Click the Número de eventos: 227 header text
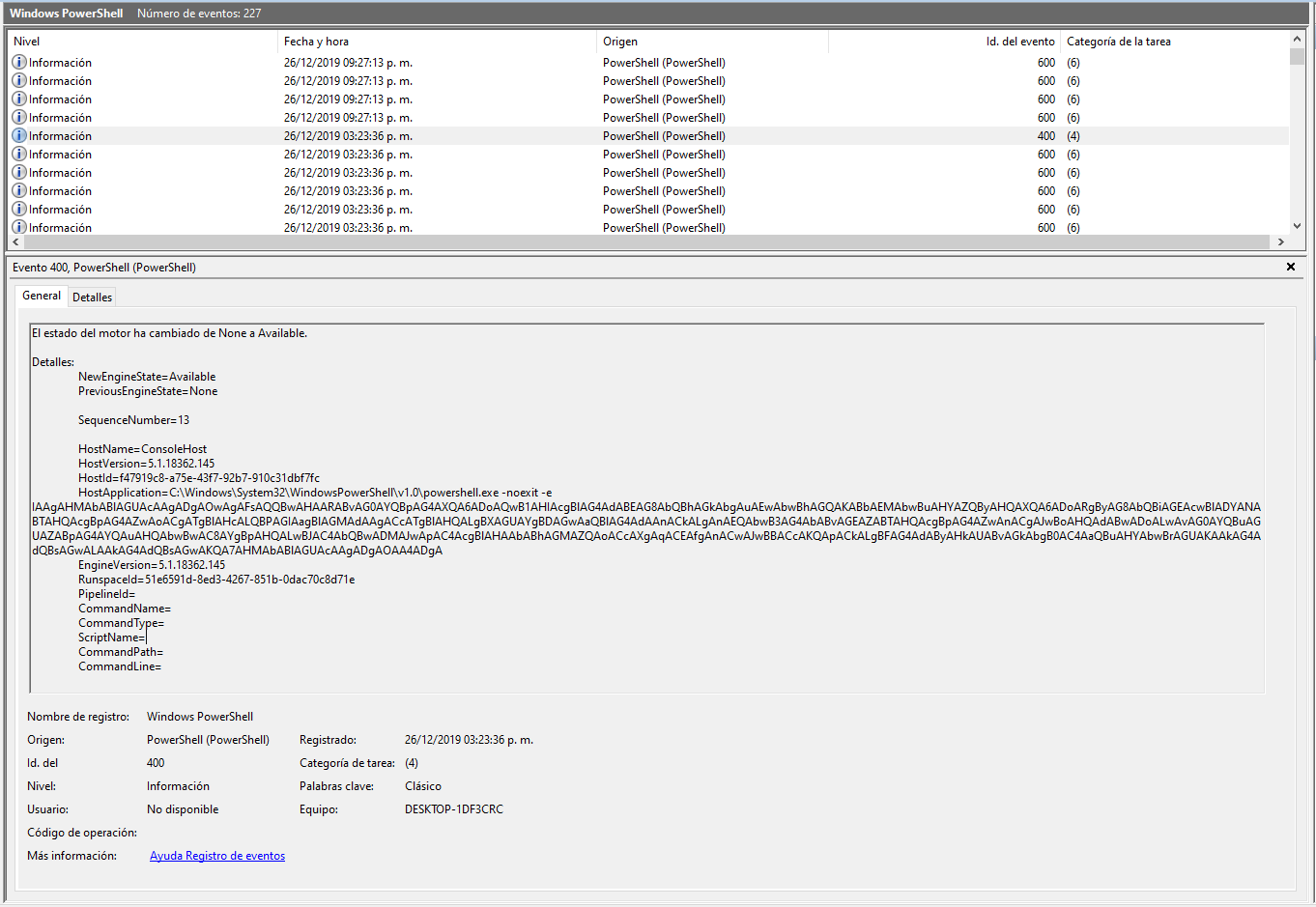 point(199,14)
